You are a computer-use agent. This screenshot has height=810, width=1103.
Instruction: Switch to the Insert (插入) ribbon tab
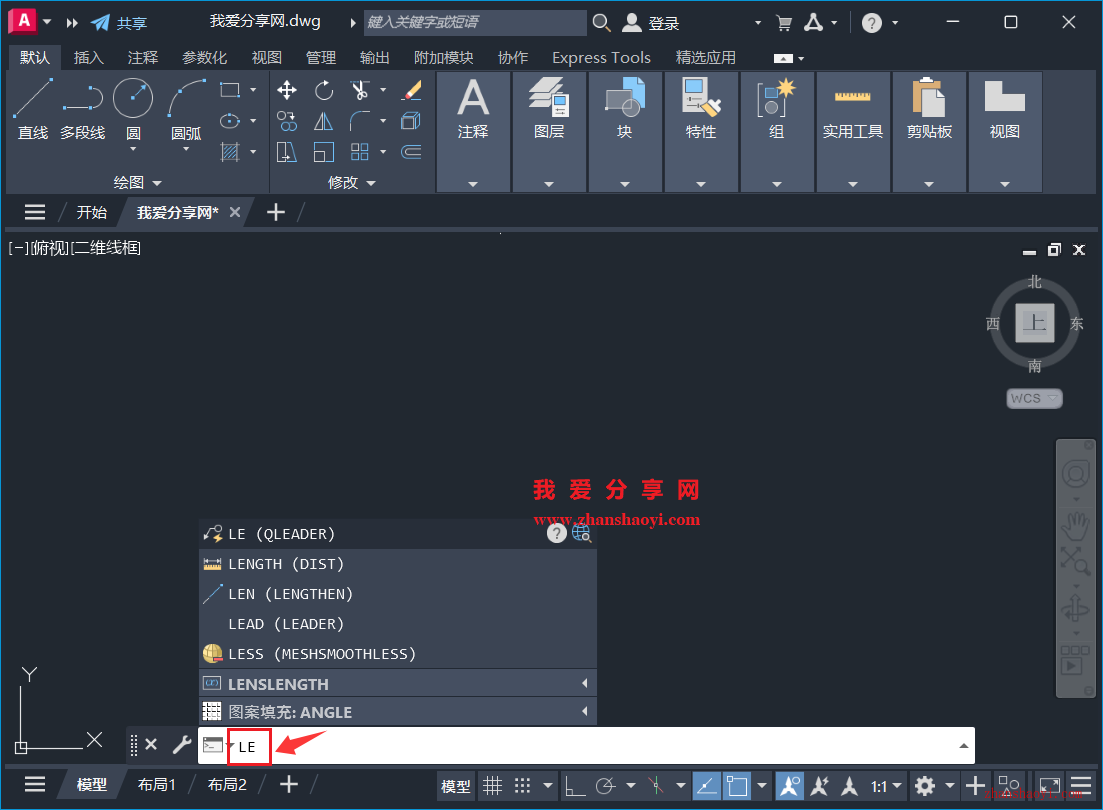(x=89, y=58)
